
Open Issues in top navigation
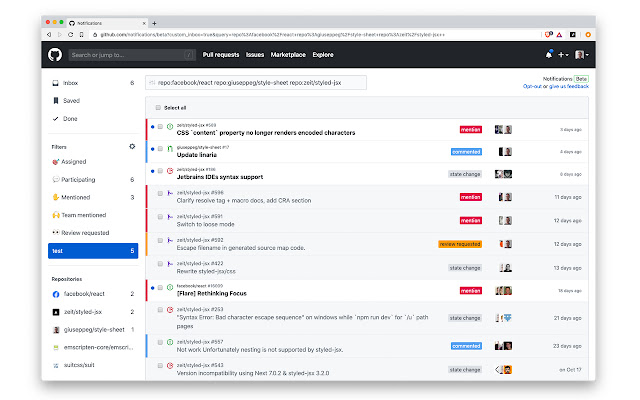pos(255,55)
